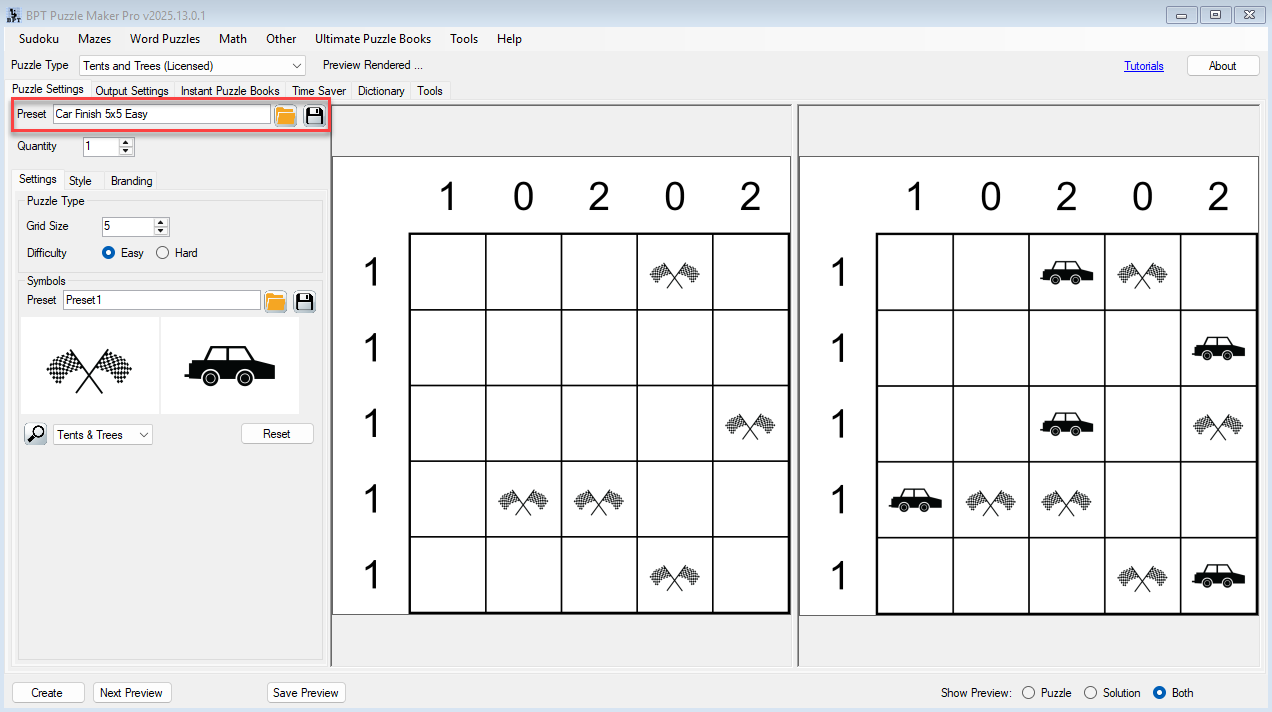Open the Tutorials link
This screenshot has width=1272, height=712.
click(1143, 66)
